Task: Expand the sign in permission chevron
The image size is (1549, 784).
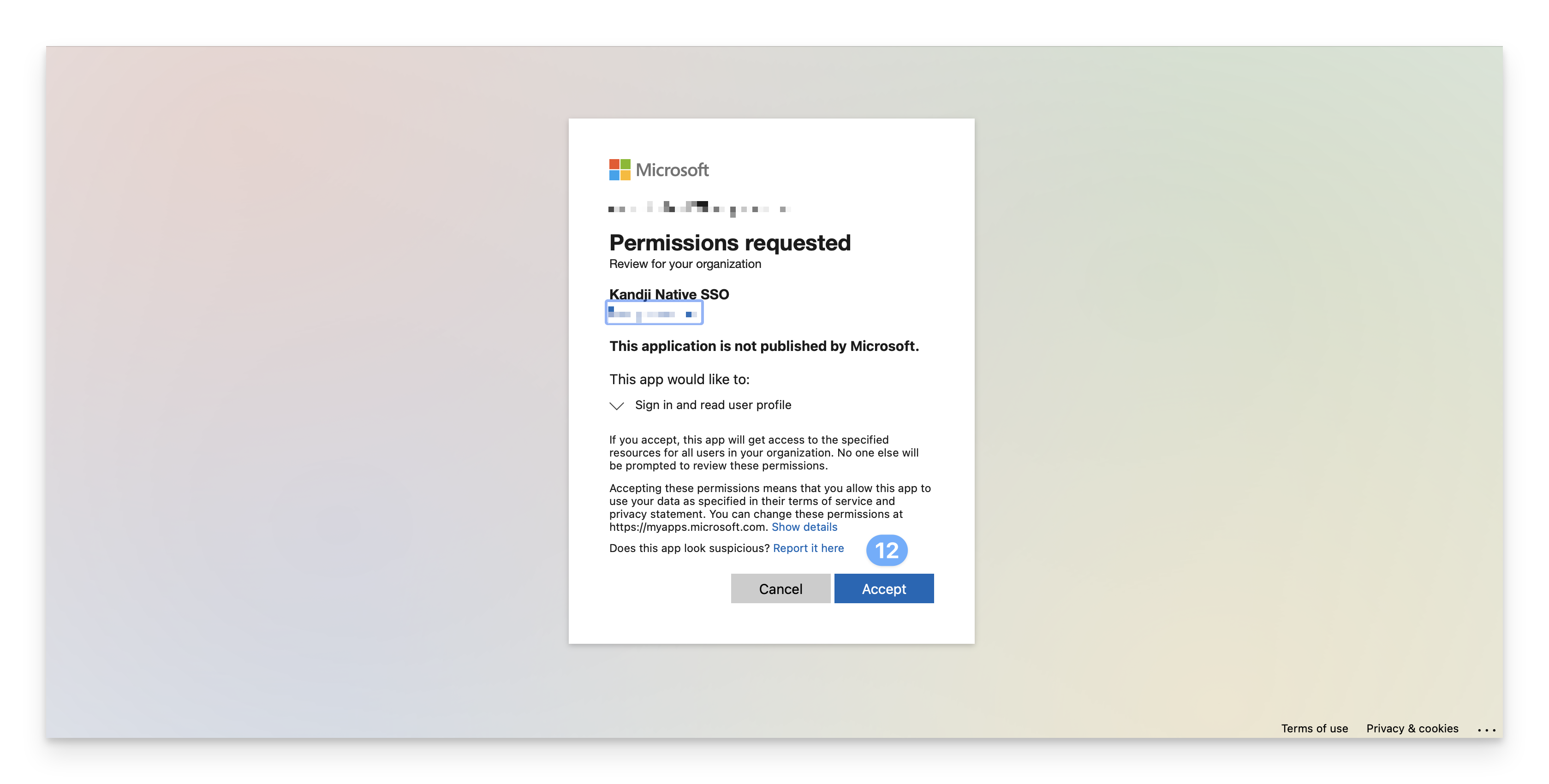Action: click(x=616, y=406)
